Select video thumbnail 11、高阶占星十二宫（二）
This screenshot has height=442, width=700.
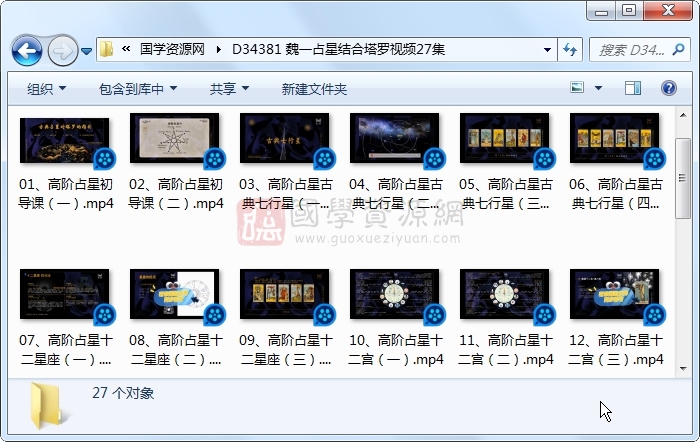coord(505,294)
